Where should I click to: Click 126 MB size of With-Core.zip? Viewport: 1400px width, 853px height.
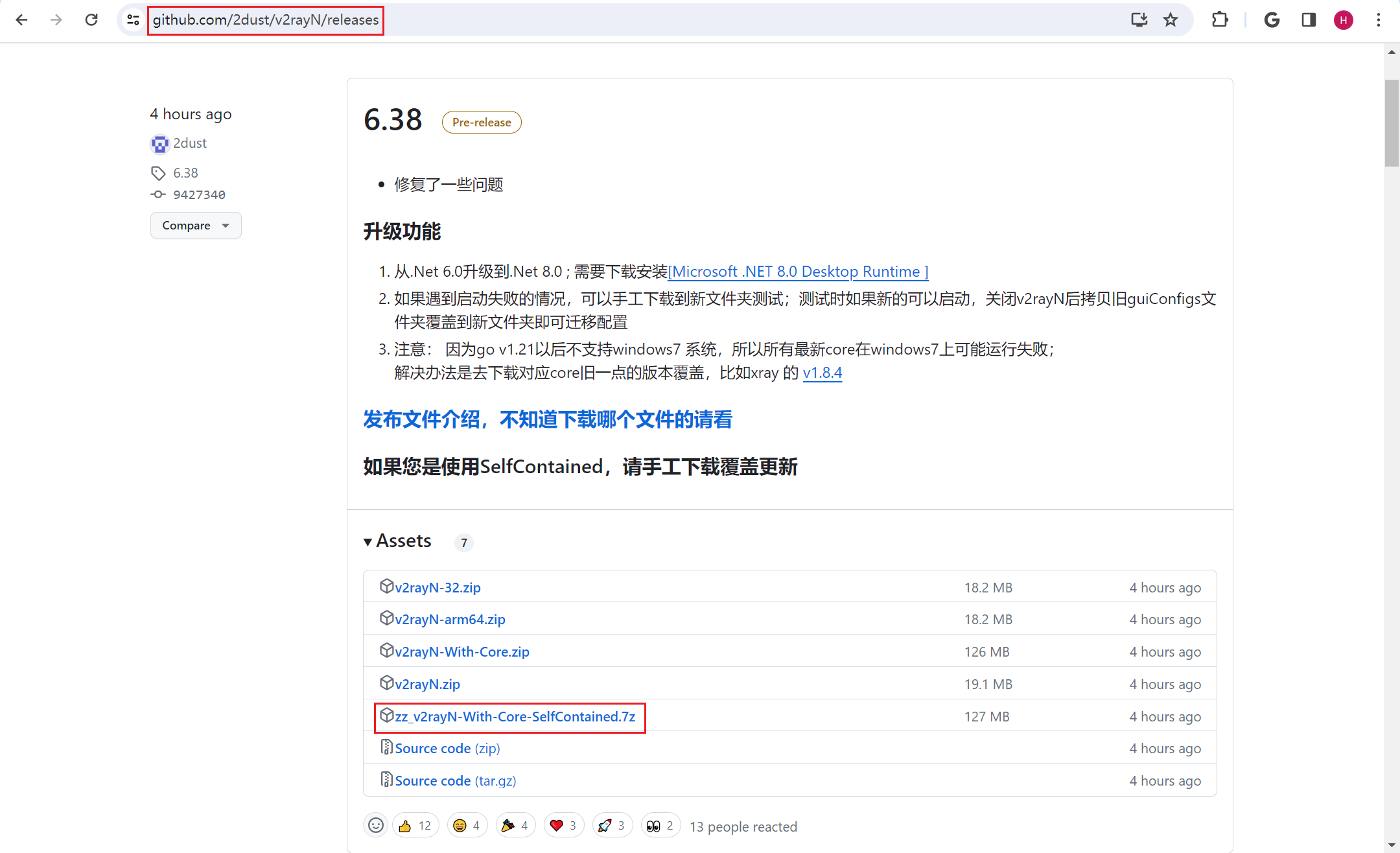[986, 651]
